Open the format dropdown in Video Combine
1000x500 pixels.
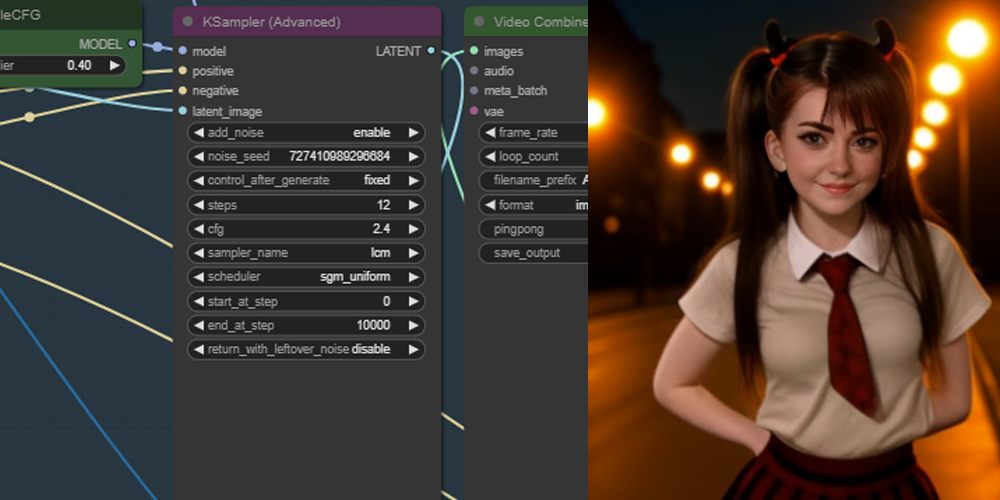[x=533, y=205]
